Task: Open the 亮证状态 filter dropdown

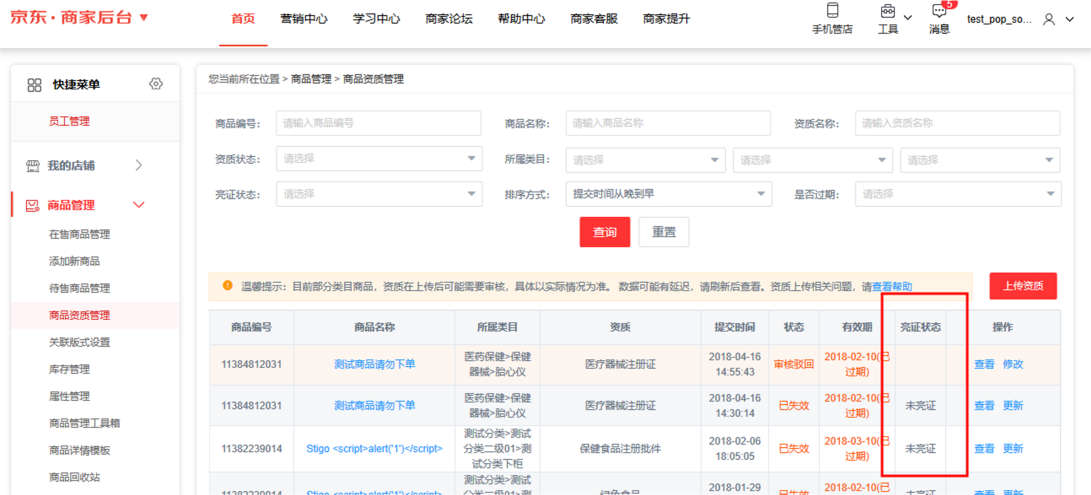Action: click(x=379, y=194)
